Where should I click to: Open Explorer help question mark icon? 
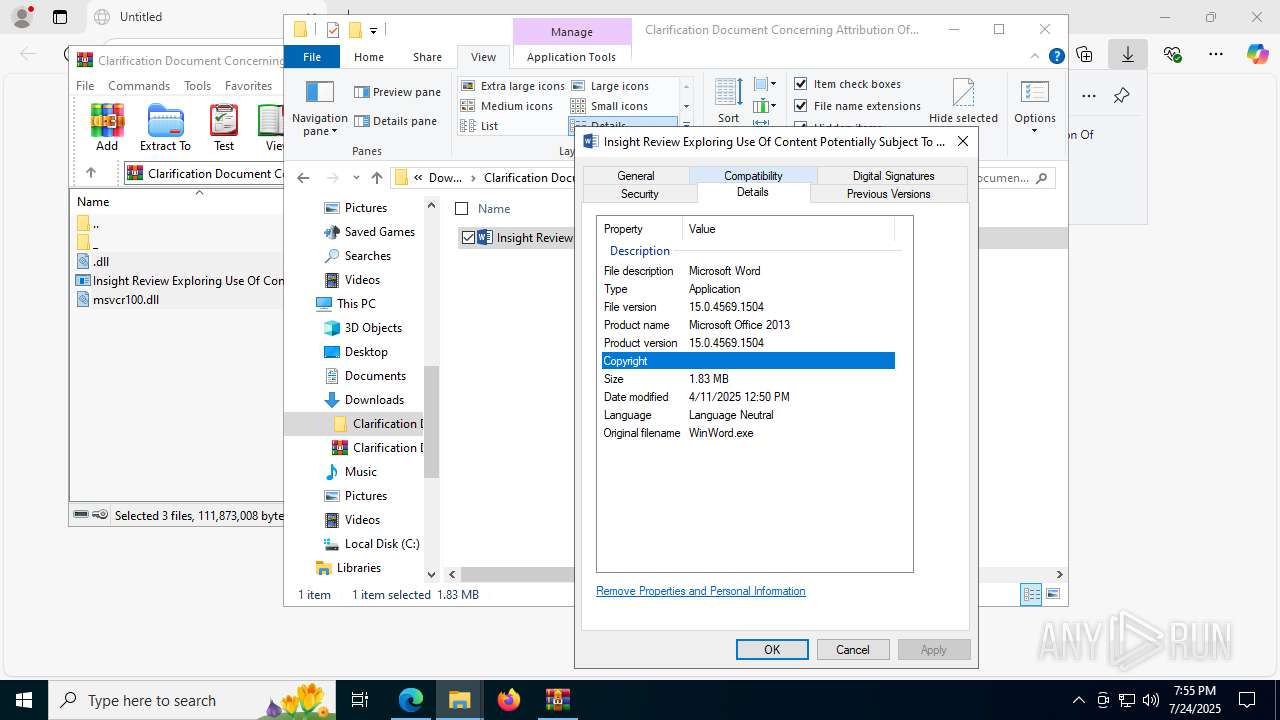click(1056, 57)
